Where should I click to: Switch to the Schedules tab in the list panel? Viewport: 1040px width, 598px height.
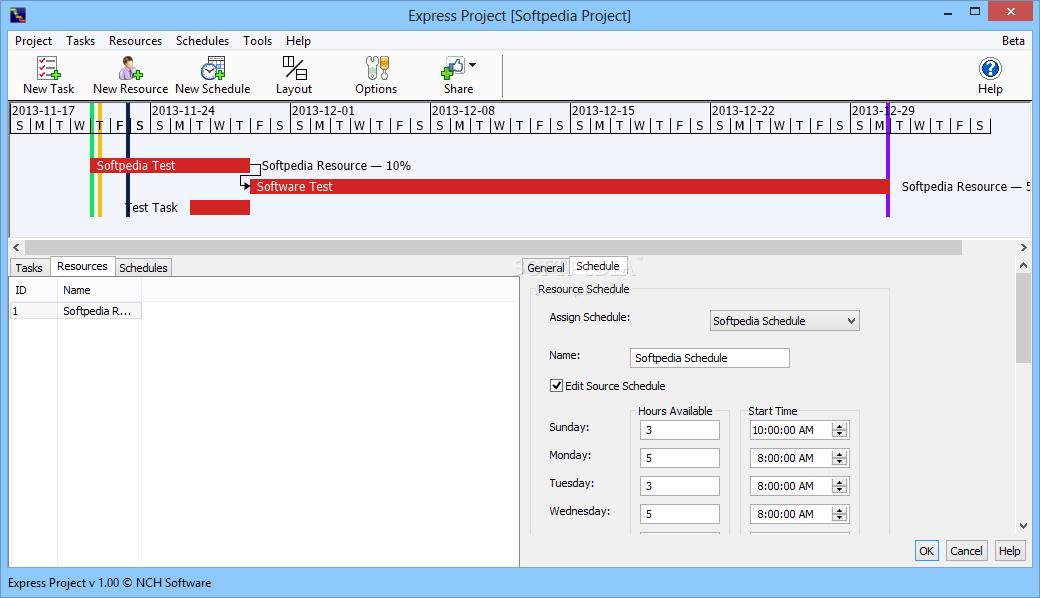click(143, 268)
